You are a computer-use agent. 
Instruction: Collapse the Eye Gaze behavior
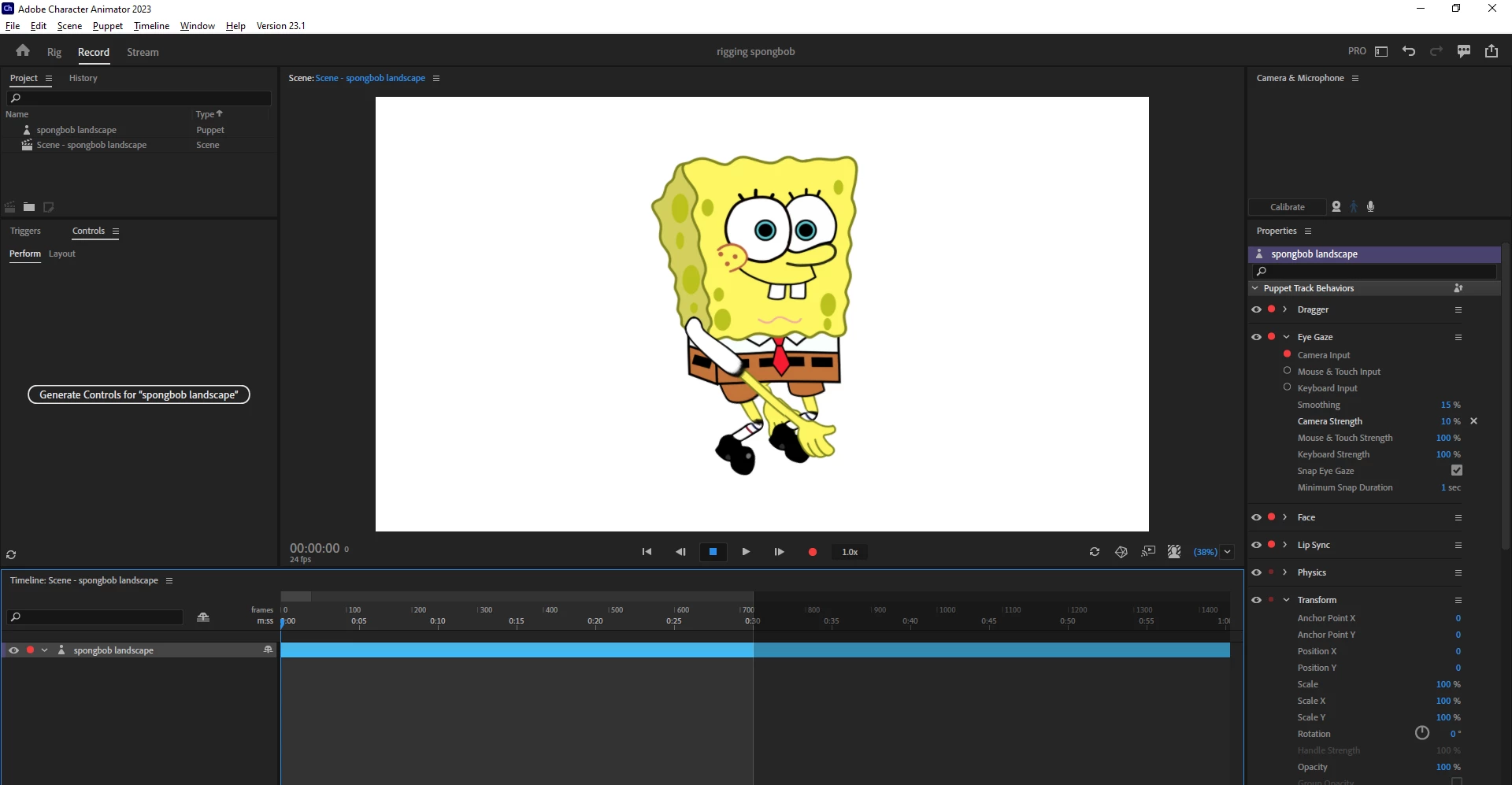coord(1286,337)
